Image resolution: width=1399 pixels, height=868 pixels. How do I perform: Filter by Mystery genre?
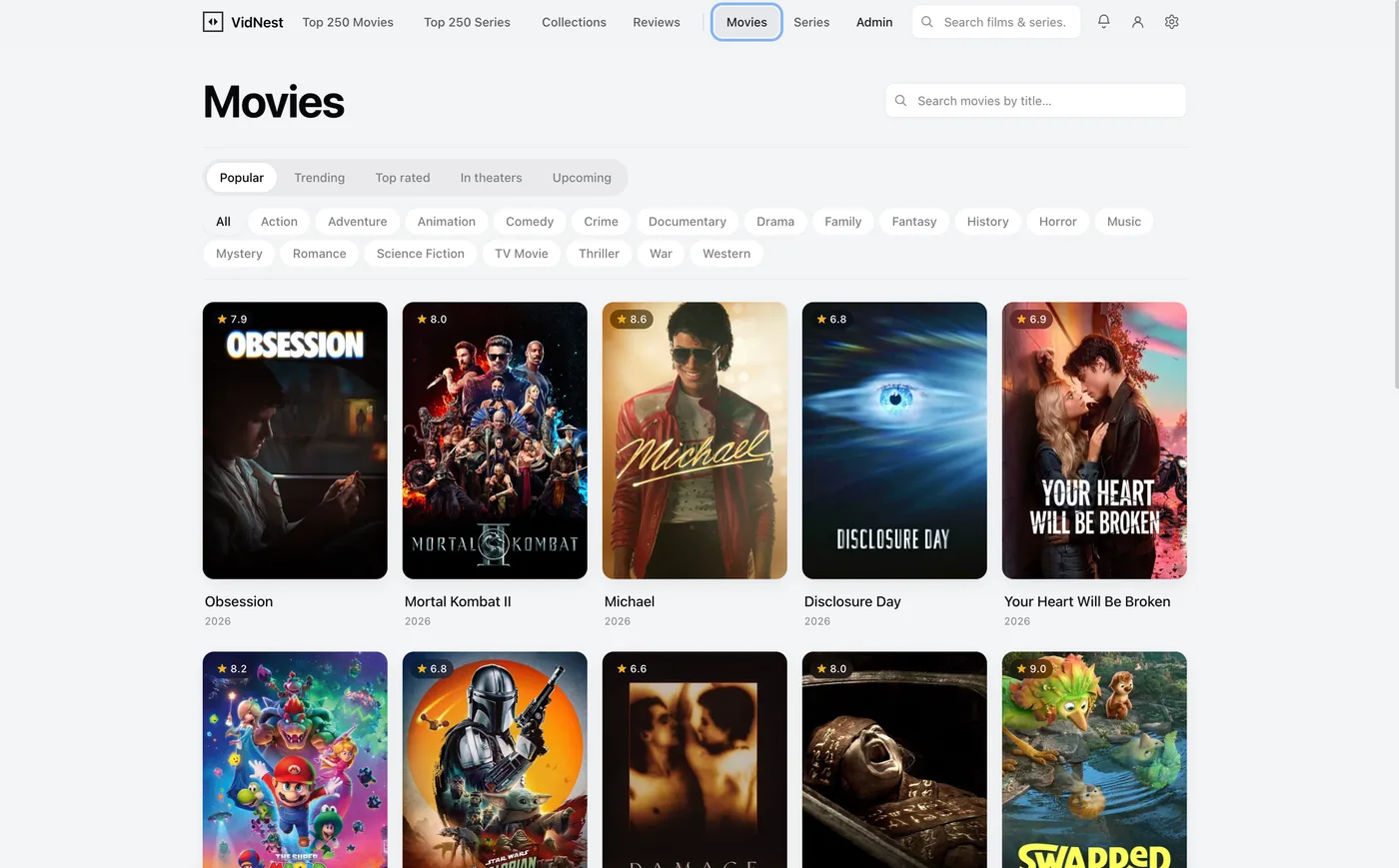pyautogui.click(x=239, y=254)
